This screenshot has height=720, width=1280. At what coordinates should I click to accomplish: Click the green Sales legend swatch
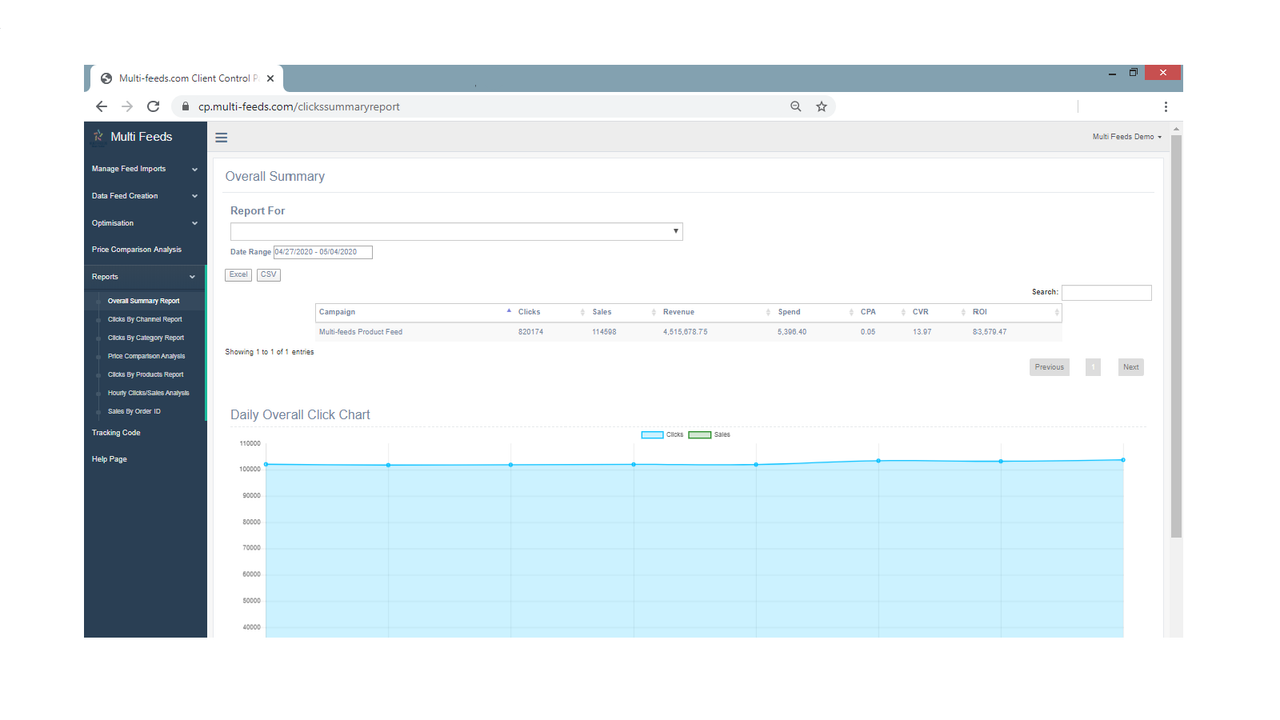pos(700,434)
